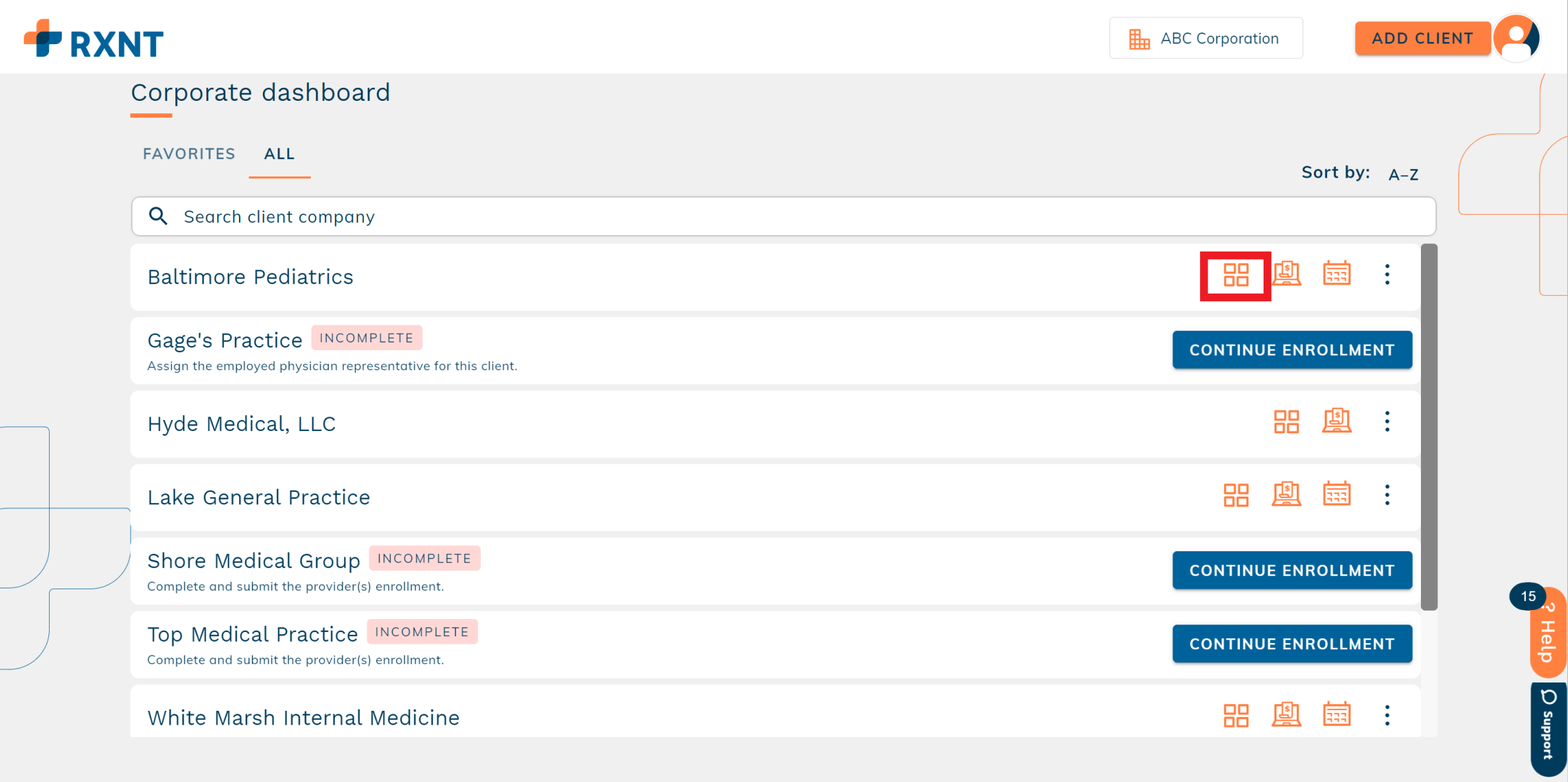Screen dimensions: 1568x782
Task: Open Hyde Medical, LLC dashboard grid icon
Action: [x=1286, y=421]
